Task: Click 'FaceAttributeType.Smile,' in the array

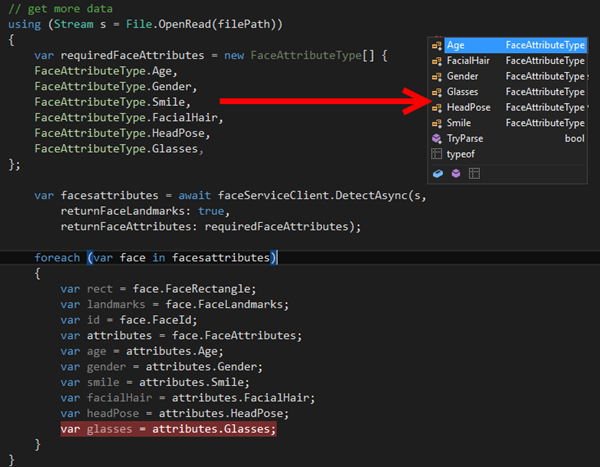Action: click(112, 102)
